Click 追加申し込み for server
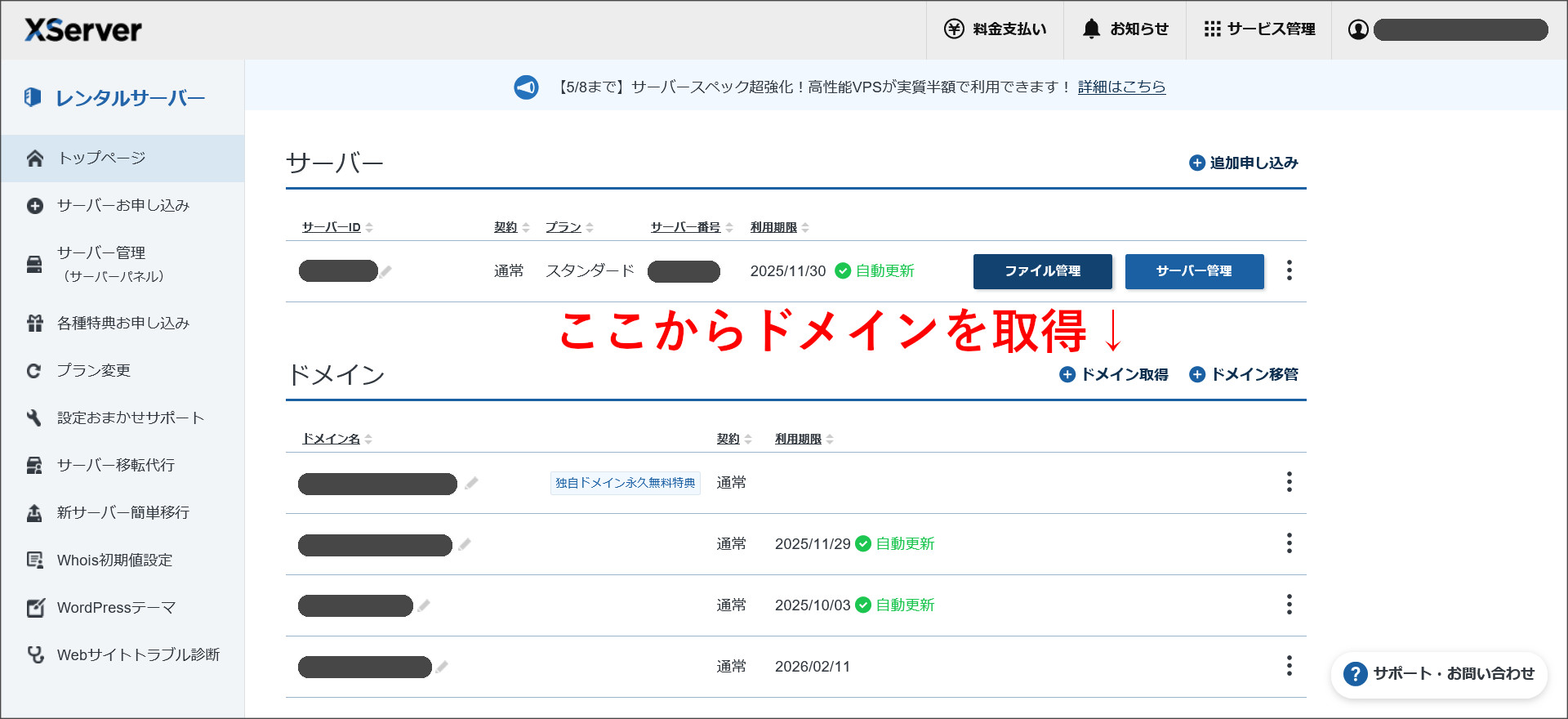 [x=1244, y=163]
